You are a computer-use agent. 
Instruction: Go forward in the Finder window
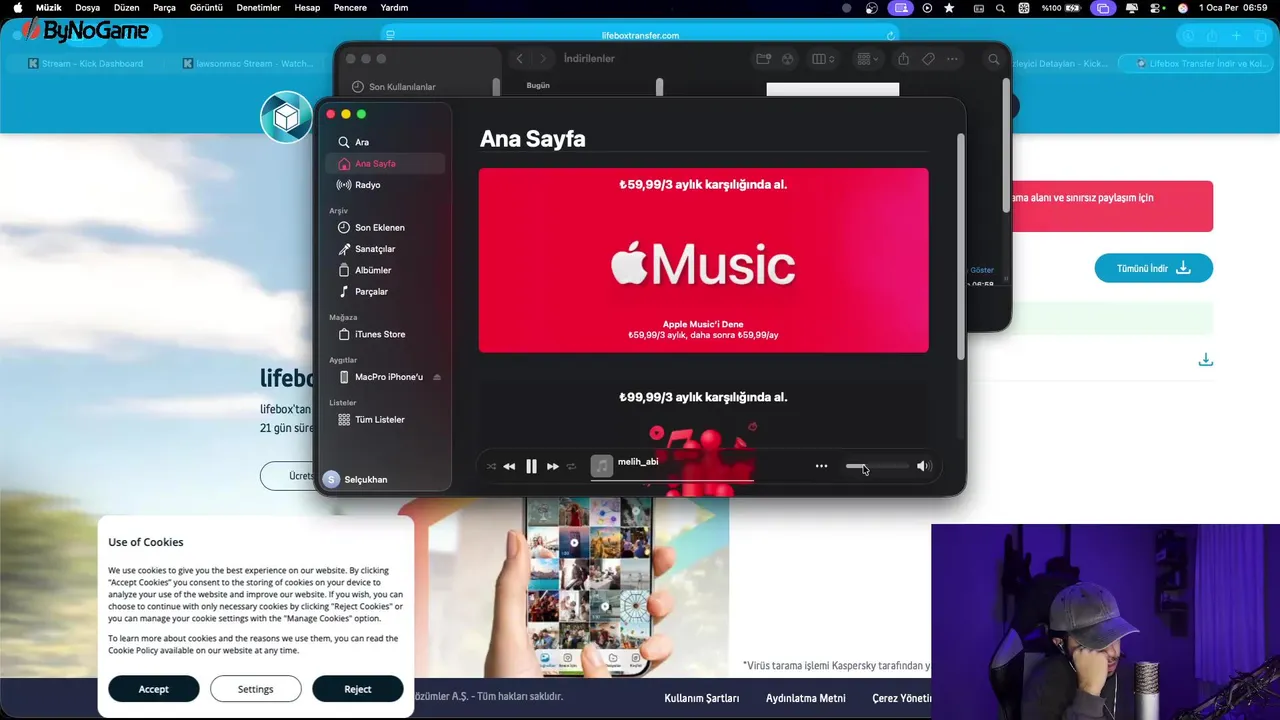[x=543, y=59]
